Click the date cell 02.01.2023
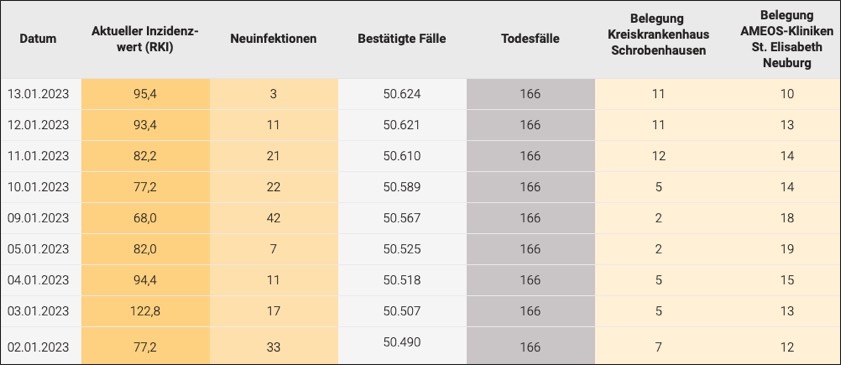The height and width of the screenshot is (365, 841). point(38,347)
